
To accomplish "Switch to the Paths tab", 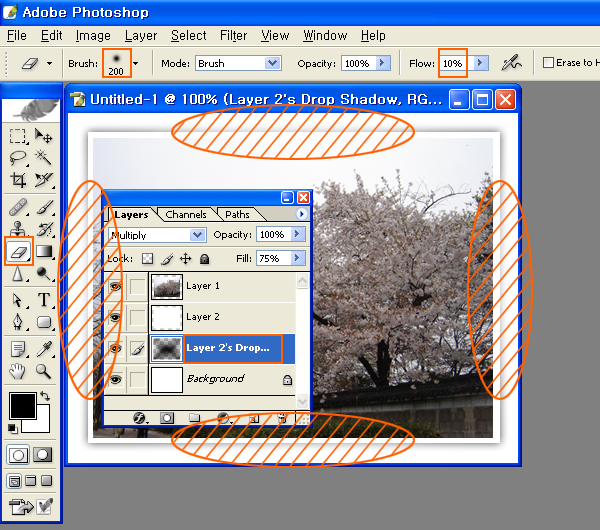I will (x=237, y=214).
